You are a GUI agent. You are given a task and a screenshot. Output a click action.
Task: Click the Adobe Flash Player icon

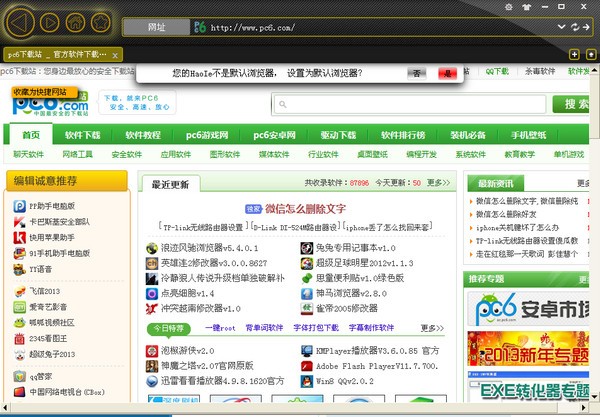(307, 366)
